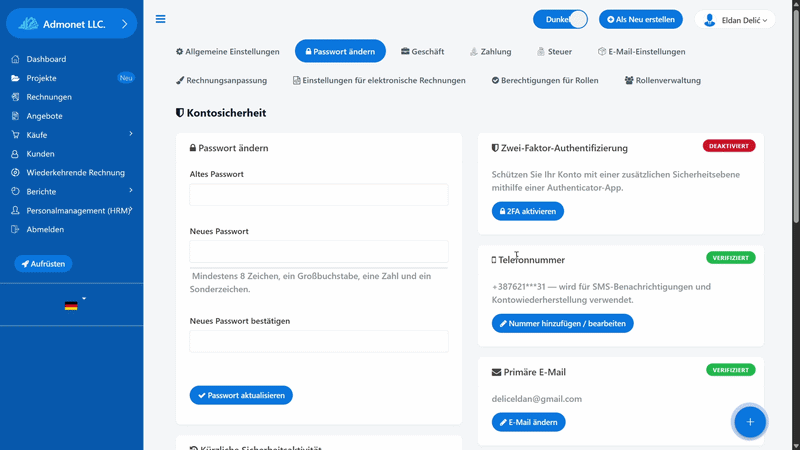This screenshot has height=450, width=800.
Task: Click the page's vertical scrollbar
Action: [x=796, y=225]
